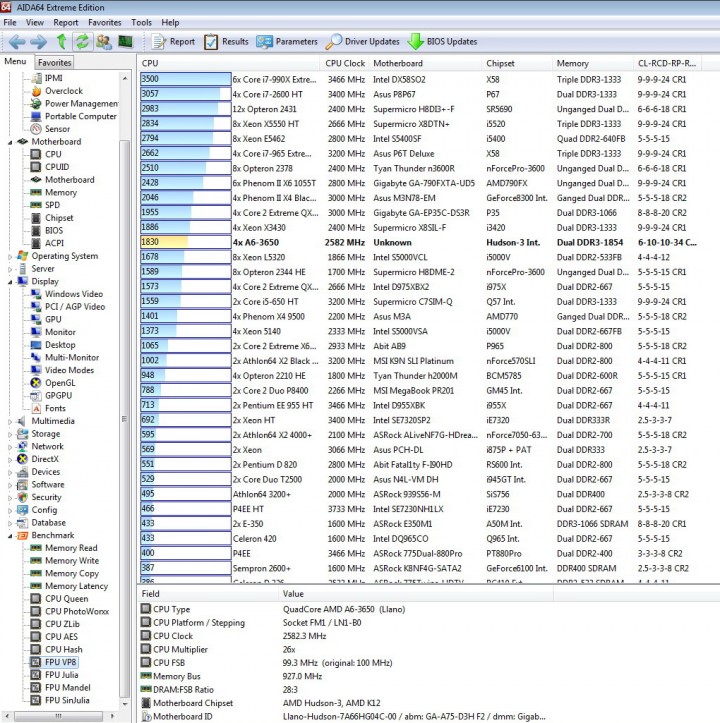Click the Memory column header
The image size is (720, 723).
(x=592, y=63)
